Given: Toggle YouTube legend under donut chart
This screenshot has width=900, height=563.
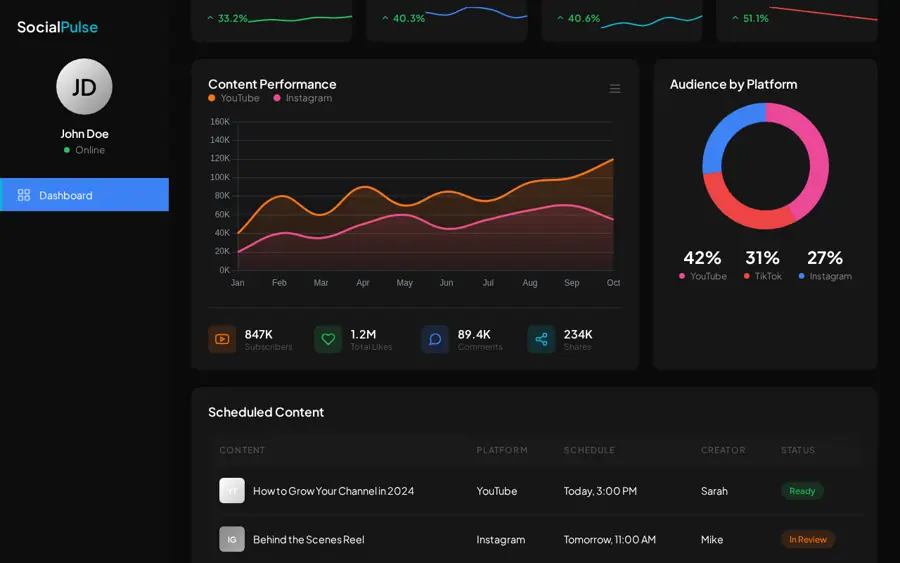Looking at the screenshot, I should click(703, 276).
